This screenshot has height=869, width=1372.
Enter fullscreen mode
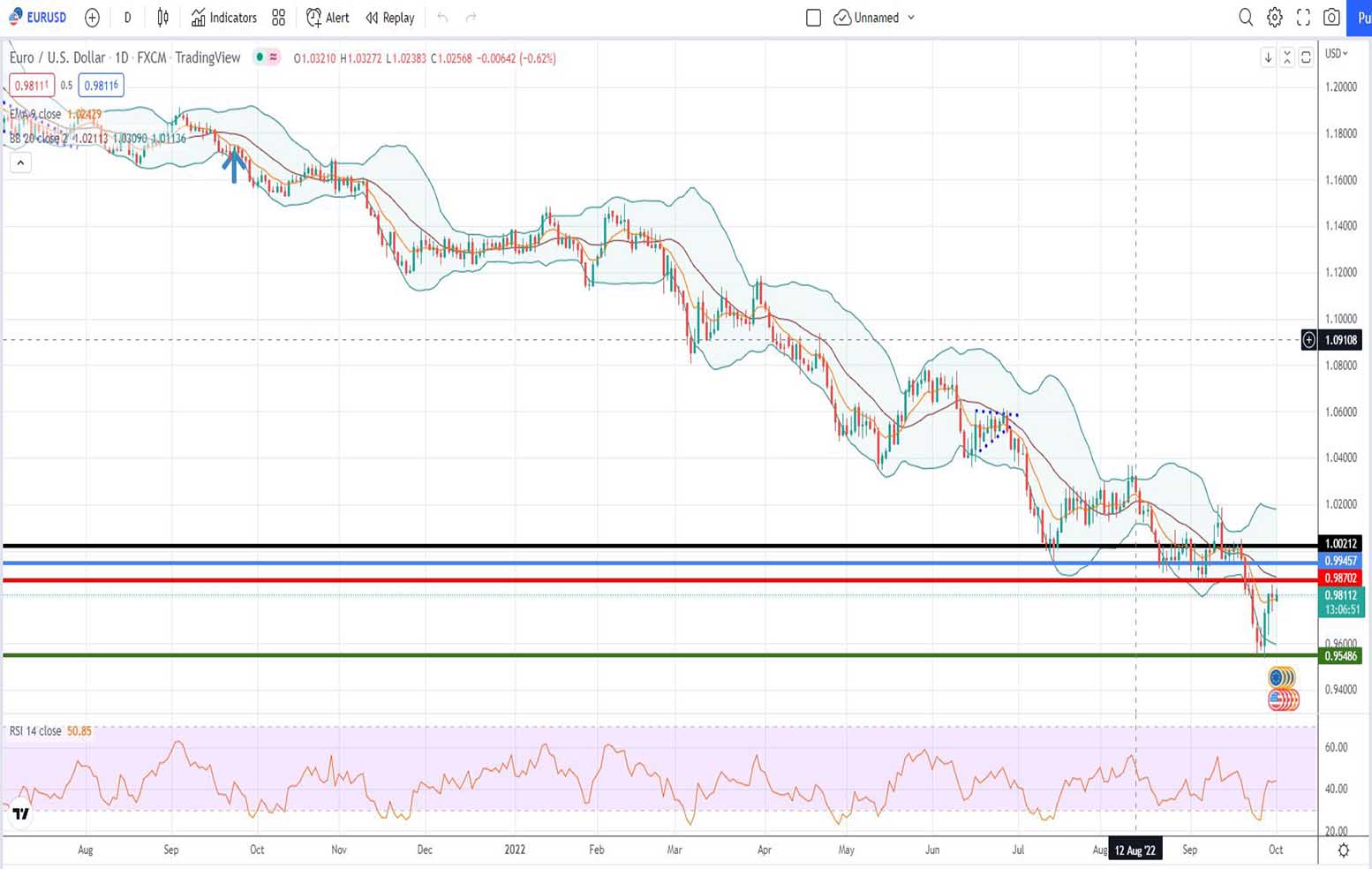click(1303, 18)
